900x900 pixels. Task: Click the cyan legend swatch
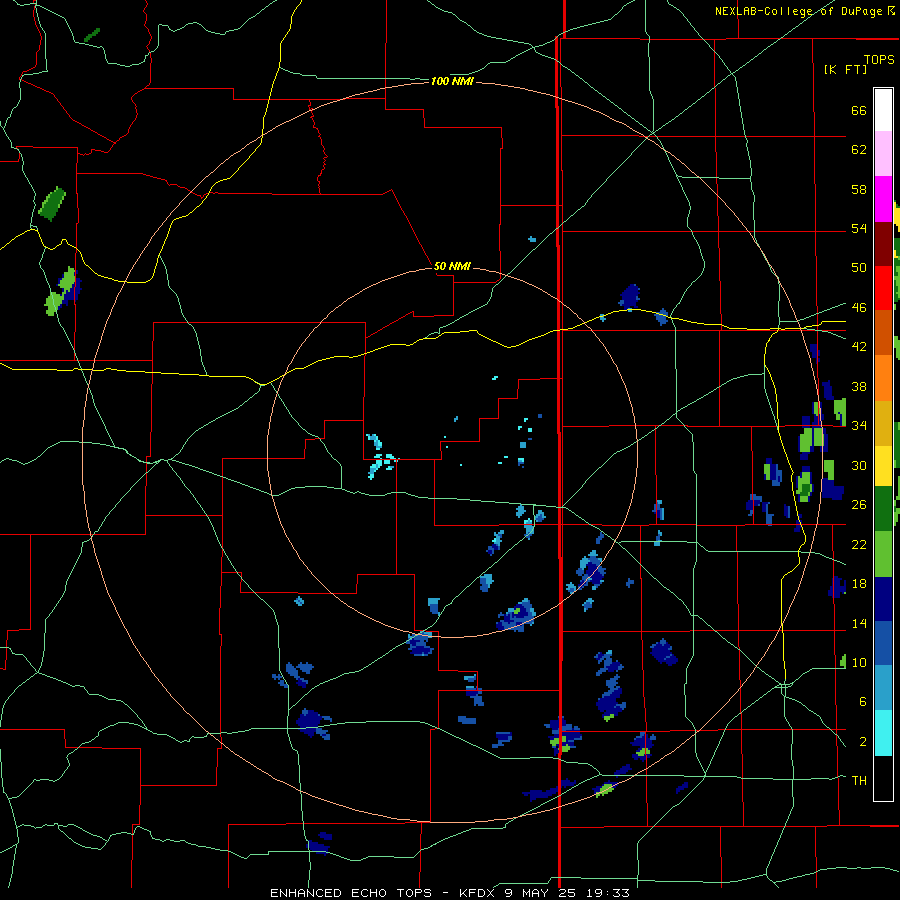pyautogui.click(x=883, y=733)
